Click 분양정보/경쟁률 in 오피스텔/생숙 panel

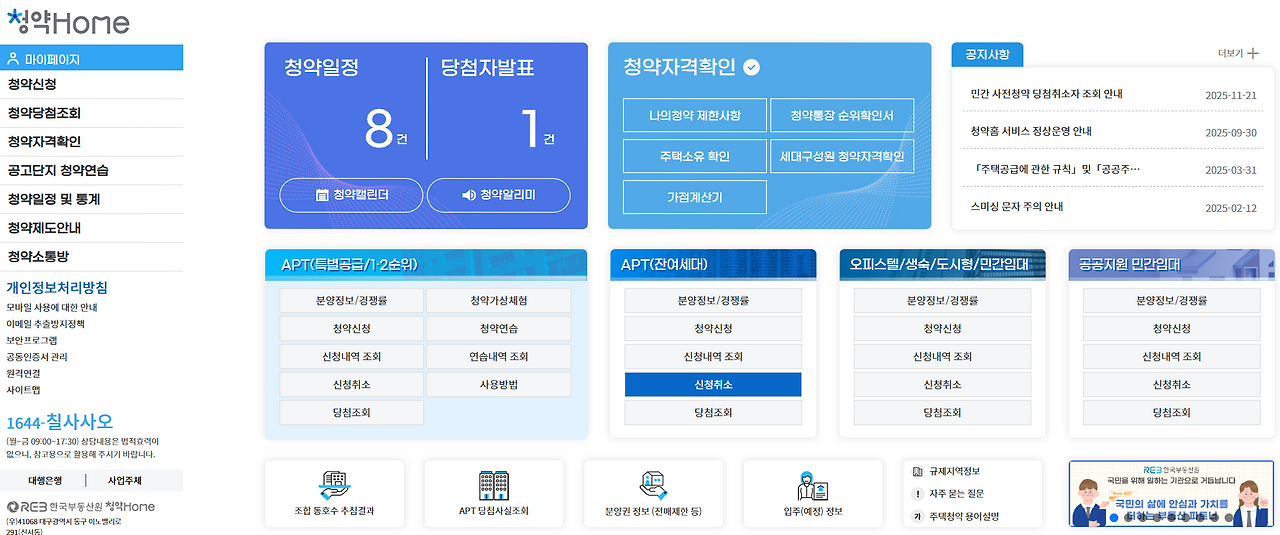[942, 300]
